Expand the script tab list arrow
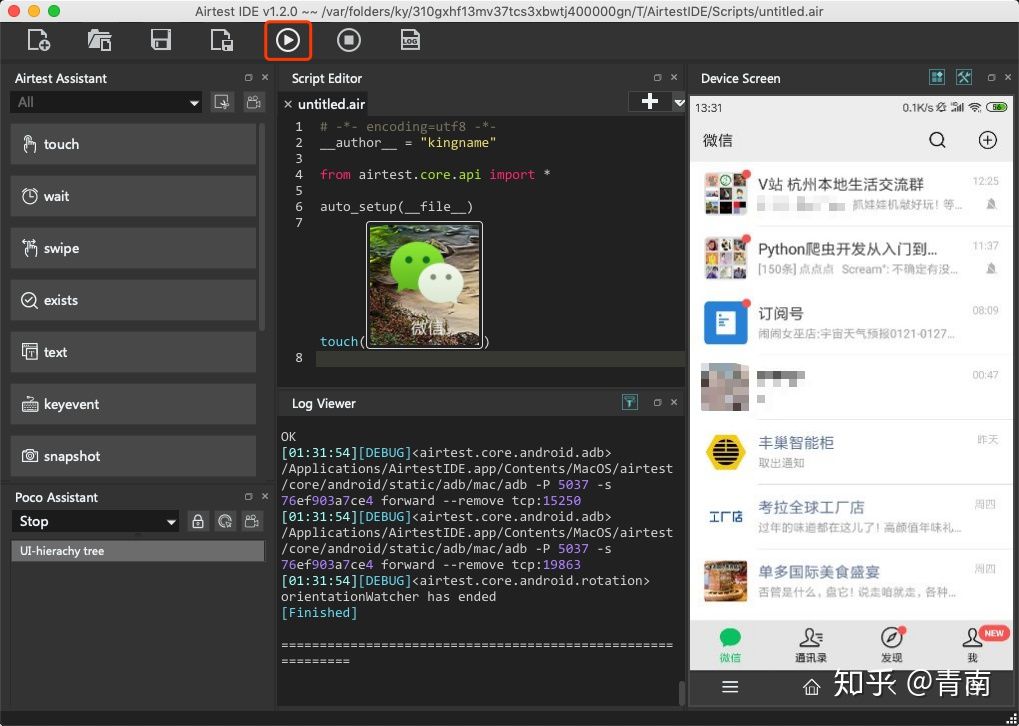1019x726 pixels. 679,103
